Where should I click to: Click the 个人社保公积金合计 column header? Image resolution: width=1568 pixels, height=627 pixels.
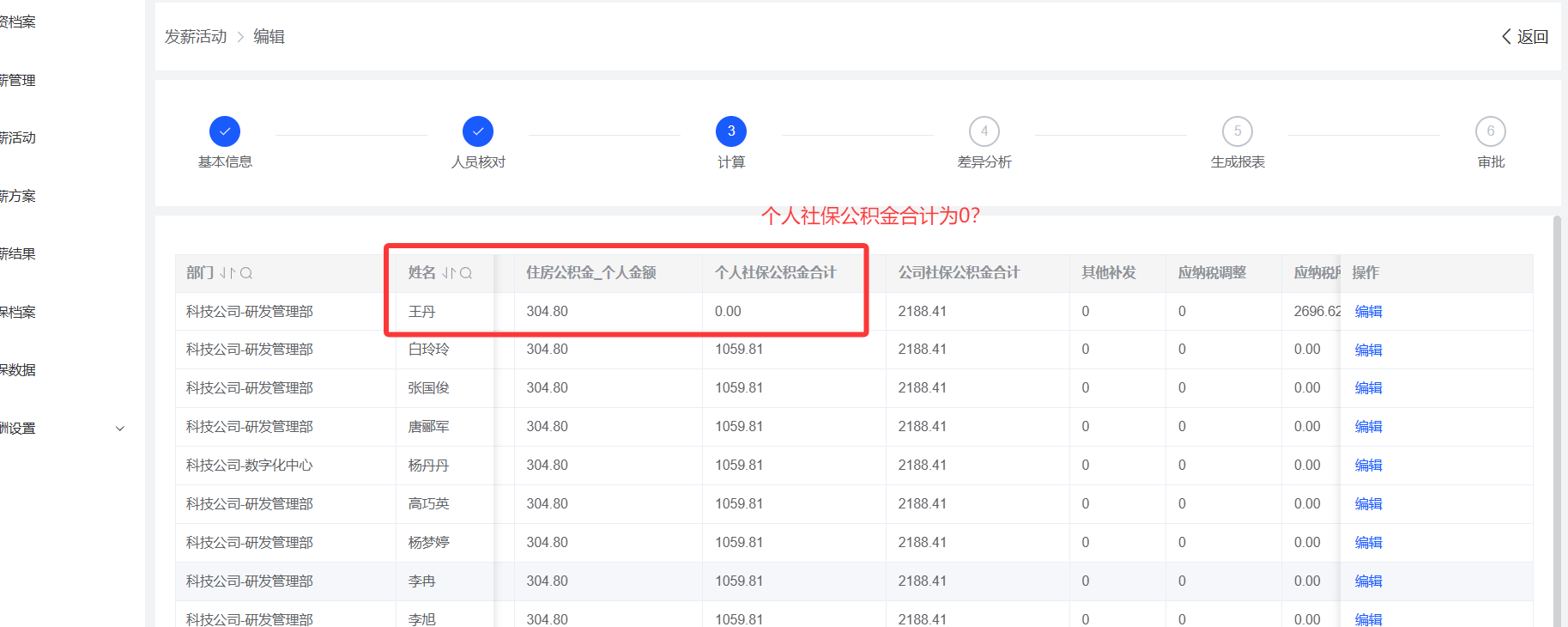776,273
